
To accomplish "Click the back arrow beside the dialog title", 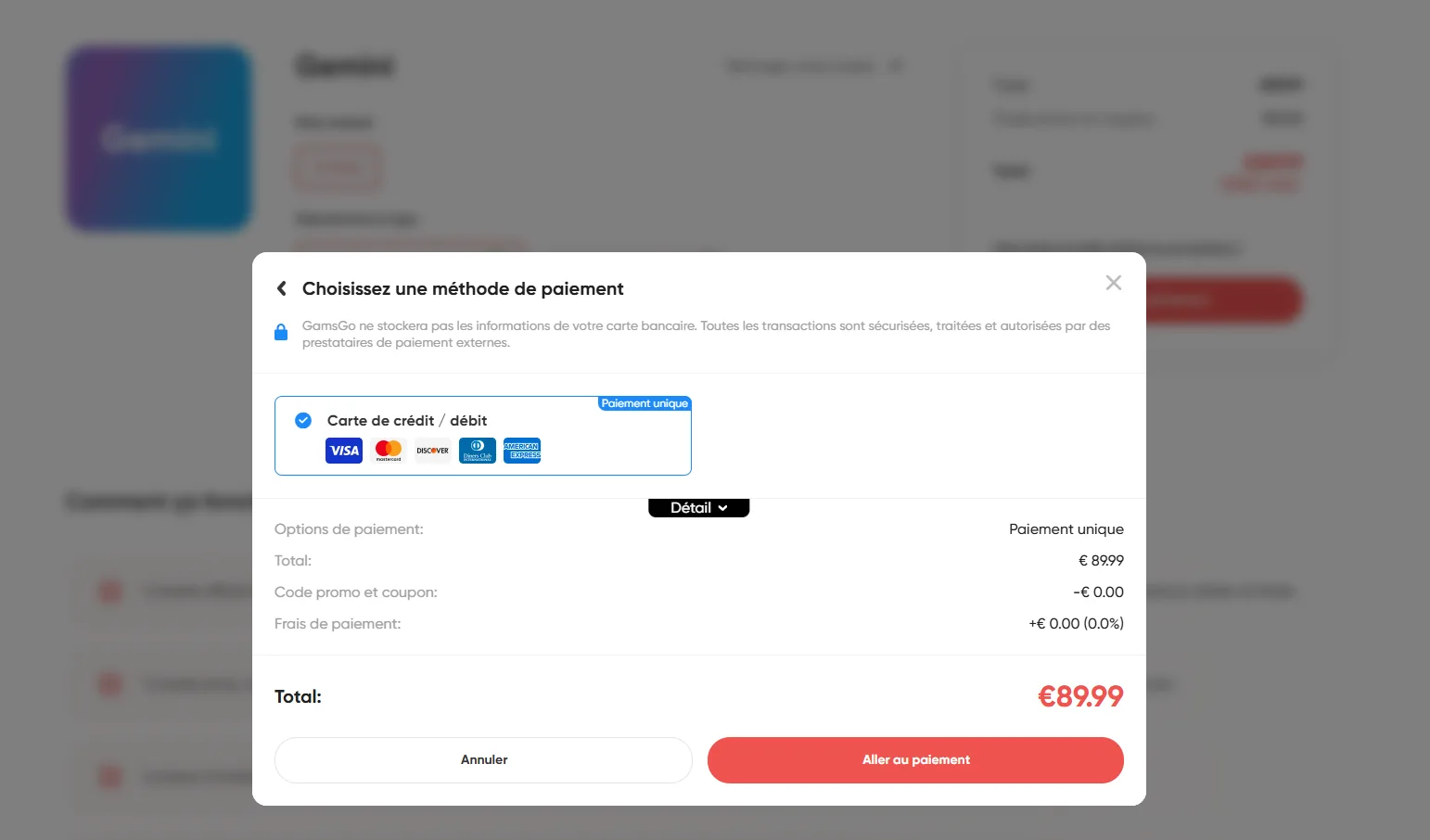I will [281, 288].
